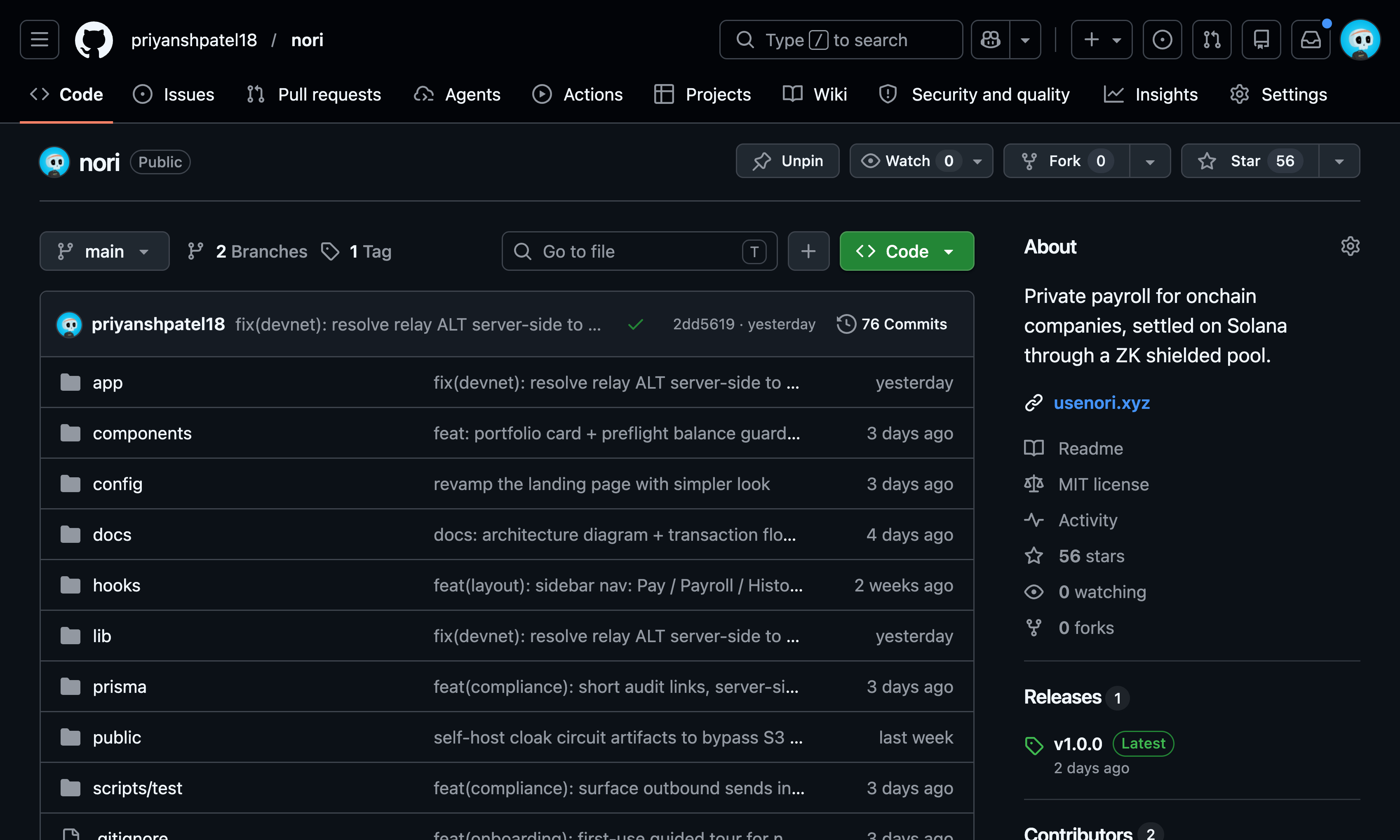Open the v1.0.0 latest release
The width and height of the screenshot is (1400, 840).
pos(1078,744)
